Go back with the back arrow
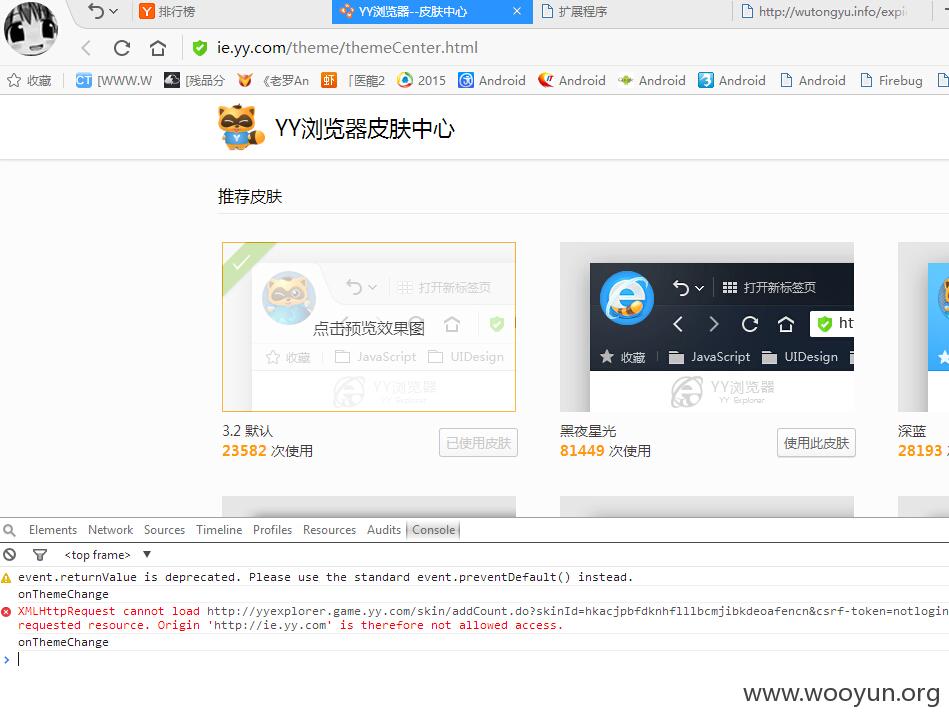The width and height of the screenshot is (949, 722). 87,48
